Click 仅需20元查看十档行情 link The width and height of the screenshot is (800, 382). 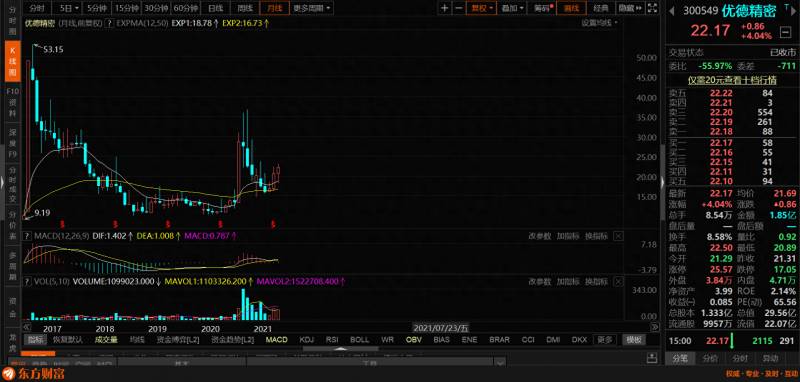(732, 80)
